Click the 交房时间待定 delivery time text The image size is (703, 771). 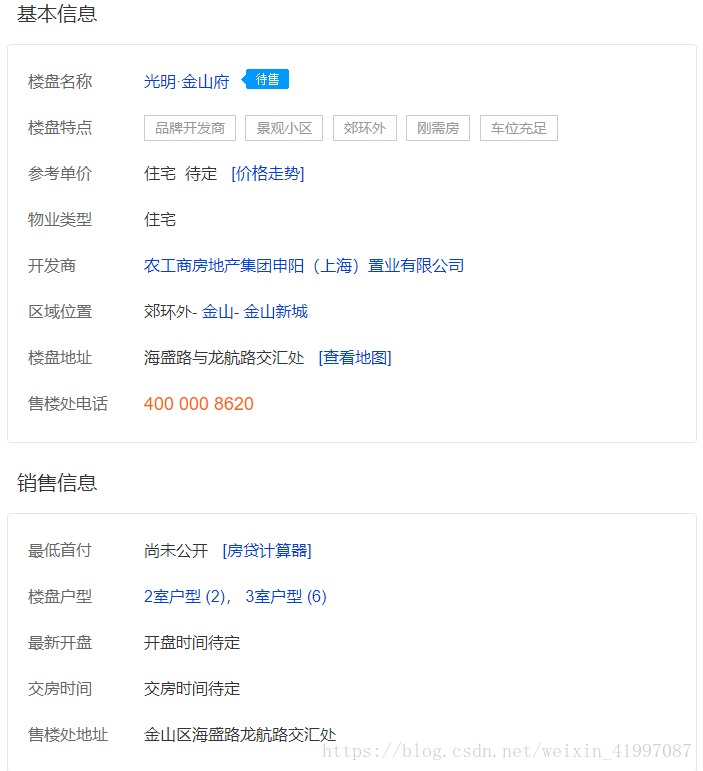click(192, 688)
